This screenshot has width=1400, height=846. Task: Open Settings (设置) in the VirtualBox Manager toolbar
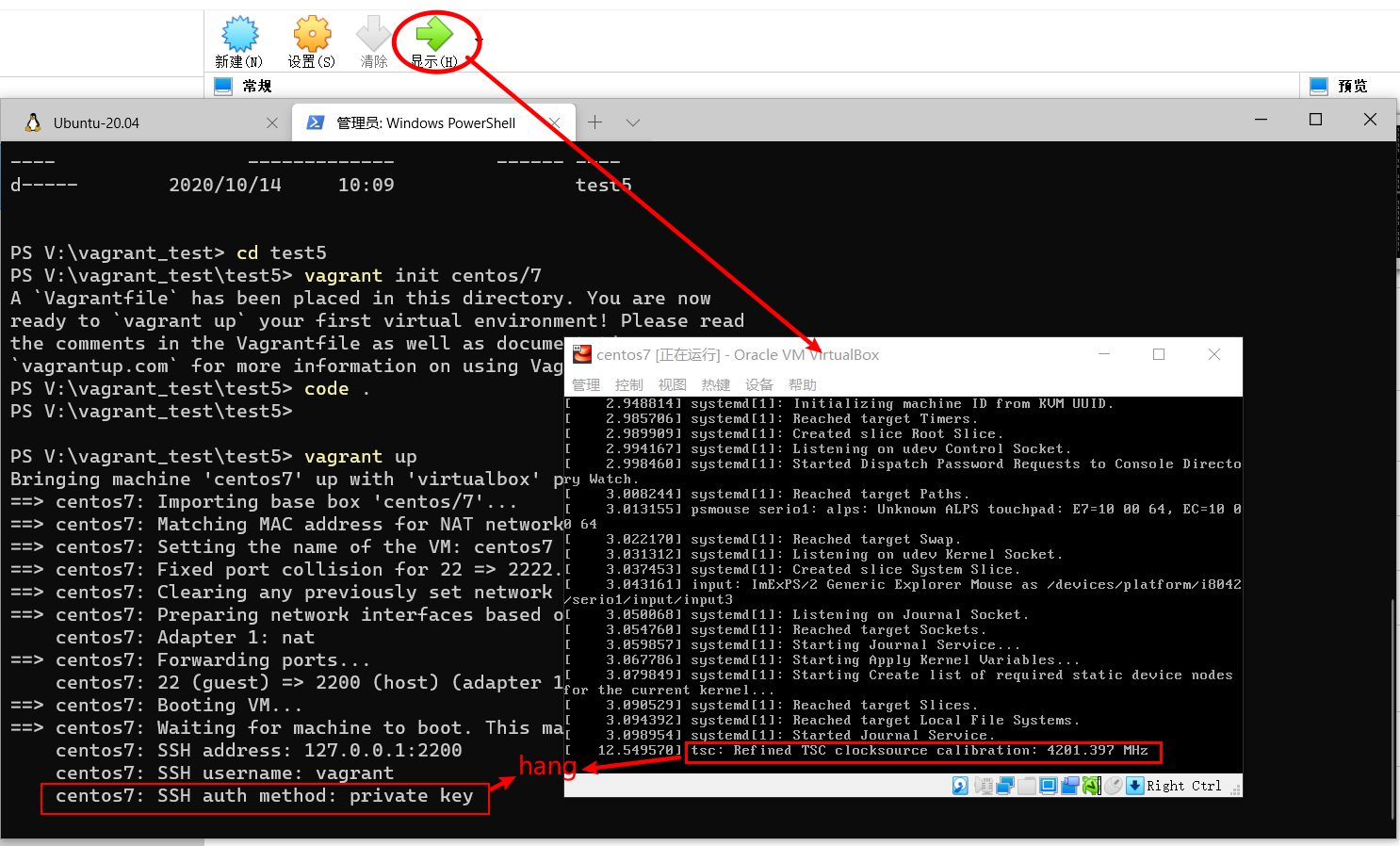pyautogui.click(x=312, y=34)
